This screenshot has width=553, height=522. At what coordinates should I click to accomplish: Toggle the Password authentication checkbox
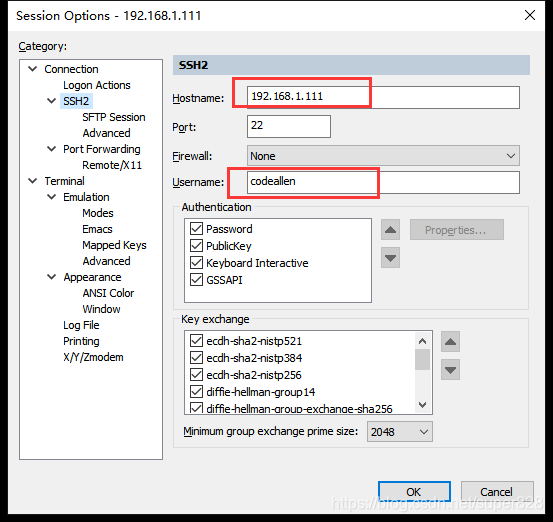(x=196, y=229)
